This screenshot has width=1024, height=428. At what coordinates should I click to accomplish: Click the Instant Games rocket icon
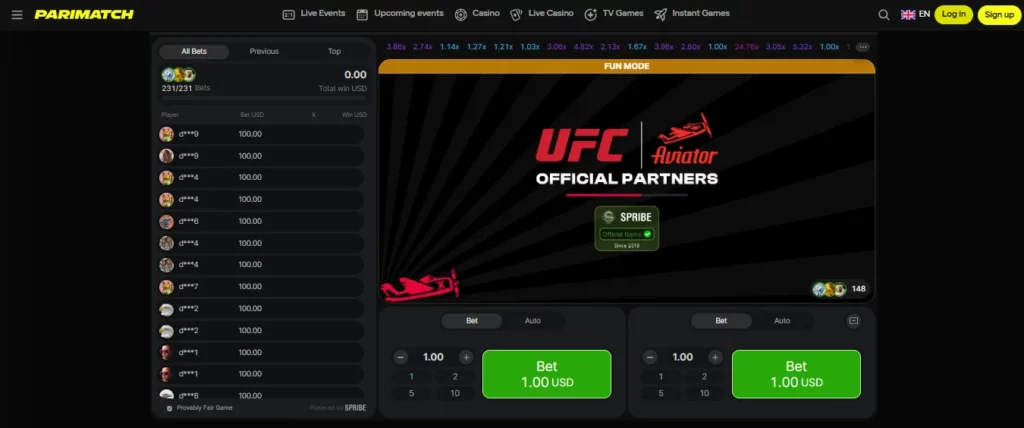click(x=660, y=14)
